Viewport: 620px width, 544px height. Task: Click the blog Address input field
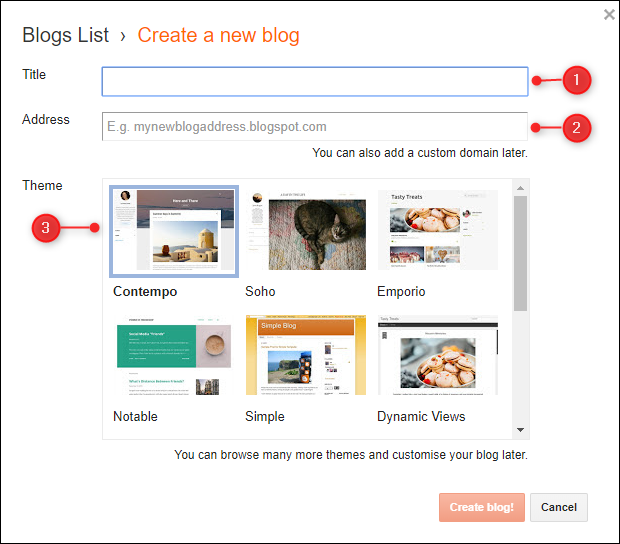[x=314, y=127]
